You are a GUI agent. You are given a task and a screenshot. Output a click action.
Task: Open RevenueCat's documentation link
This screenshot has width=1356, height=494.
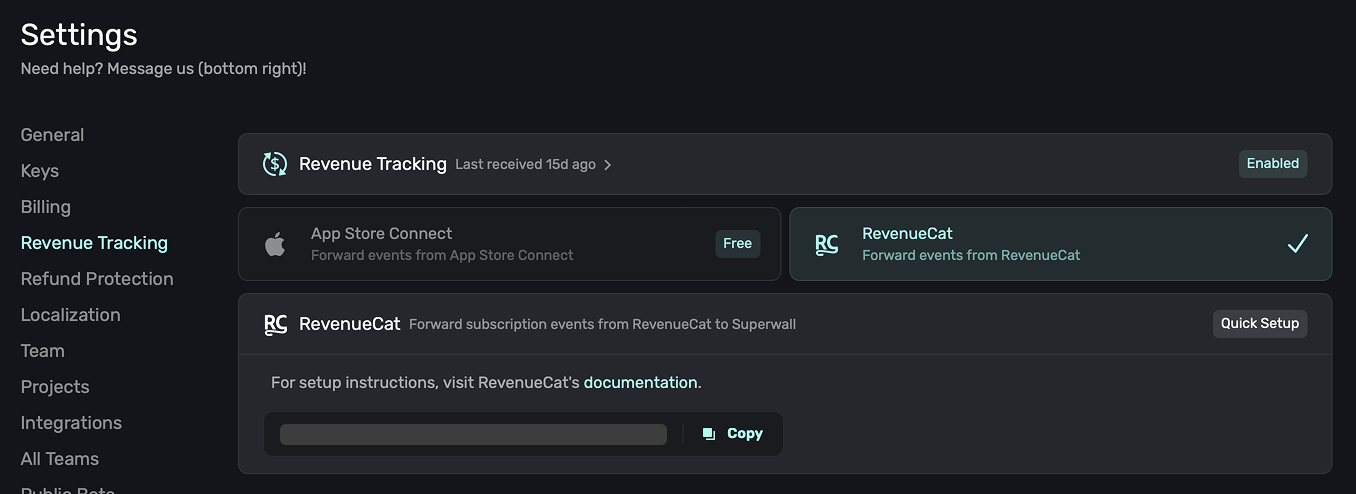click(640, 382)
